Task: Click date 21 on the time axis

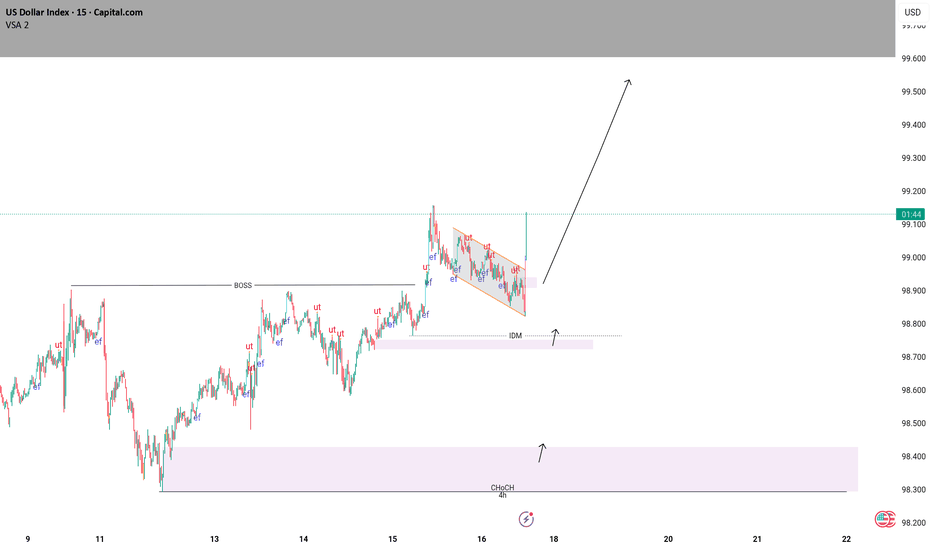Action: (757, 539)
